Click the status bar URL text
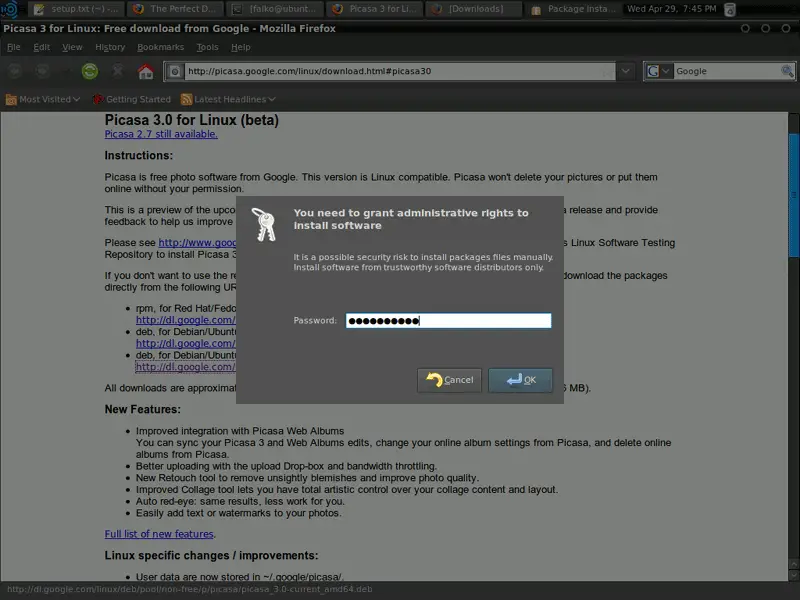This screenshot has height=600, width=800. coord(189,589)
